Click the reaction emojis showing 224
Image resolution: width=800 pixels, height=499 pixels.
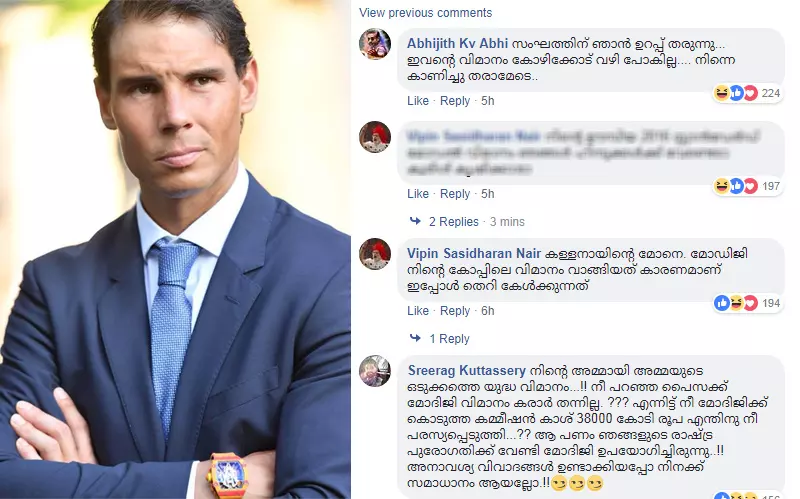[736, 93]
